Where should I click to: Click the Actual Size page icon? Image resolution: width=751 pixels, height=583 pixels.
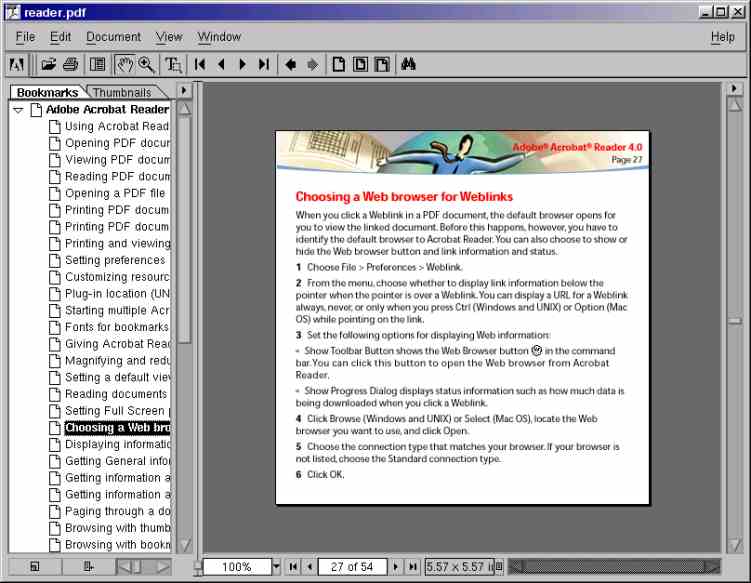tap(339, 64)
